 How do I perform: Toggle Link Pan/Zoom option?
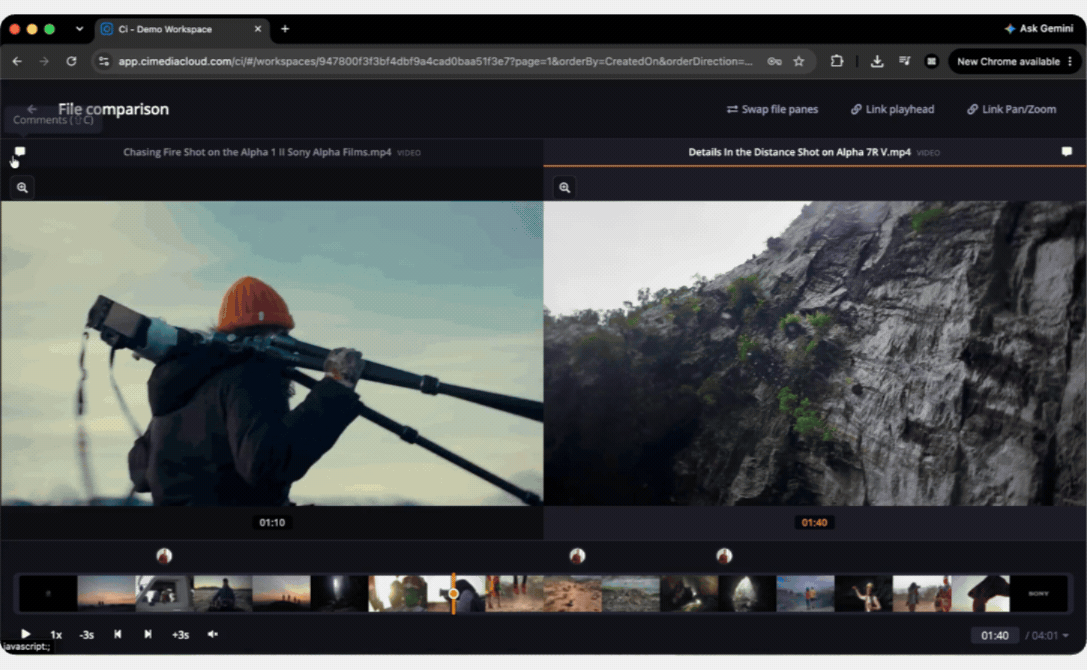pyautogui.click(x=1011, y=110)
